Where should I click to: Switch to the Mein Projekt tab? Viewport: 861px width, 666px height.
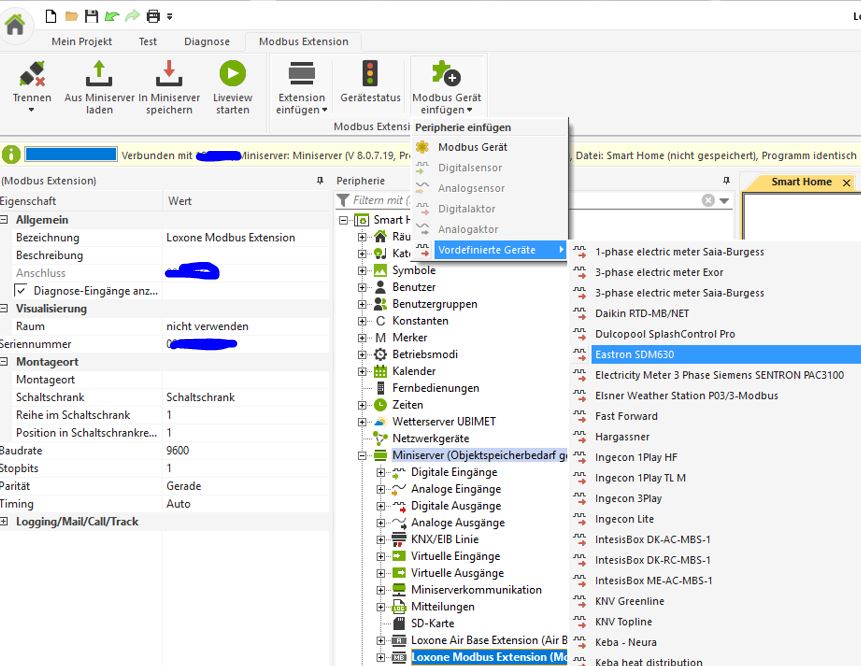(81, 41)
